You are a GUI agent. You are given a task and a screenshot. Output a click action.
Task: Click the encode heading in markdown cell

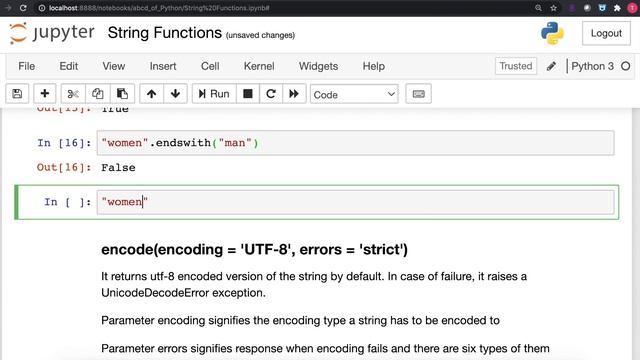point(254,249)
